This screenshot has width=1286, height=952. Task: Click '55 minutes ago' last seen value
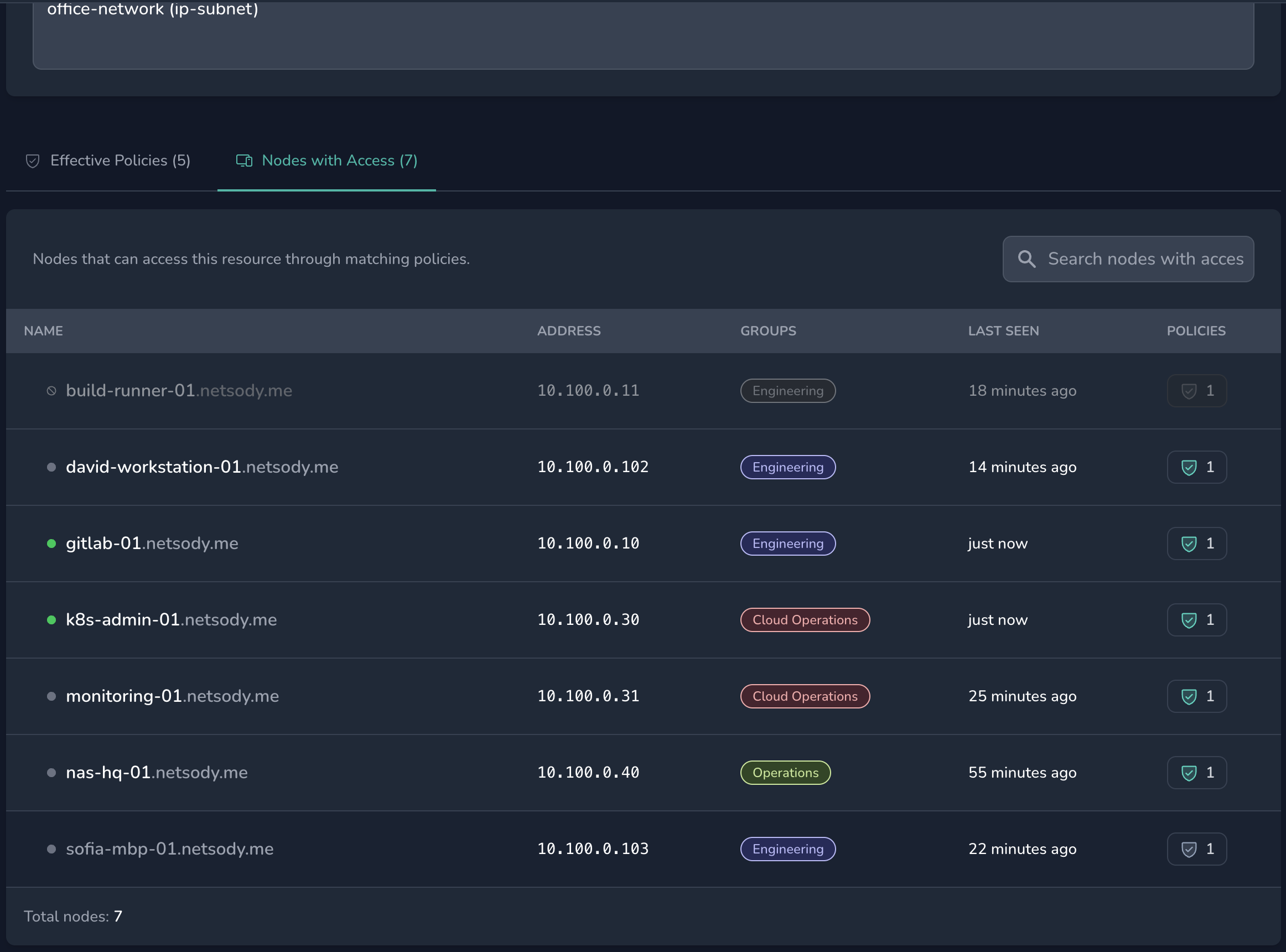point(1022,773)
